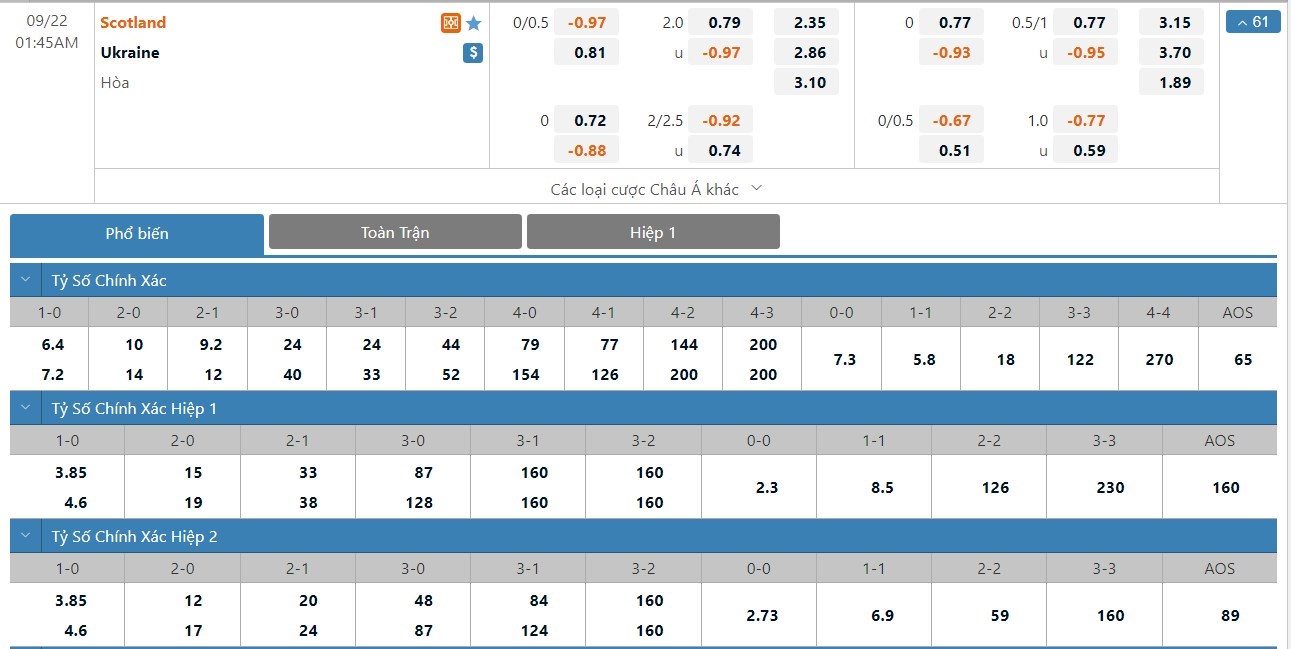The height and width of the screenshot is (649, 1291).
Task: Choose 0-0 odds 2.3 in Hiệp 1
Action: click(x=758, y=487)
